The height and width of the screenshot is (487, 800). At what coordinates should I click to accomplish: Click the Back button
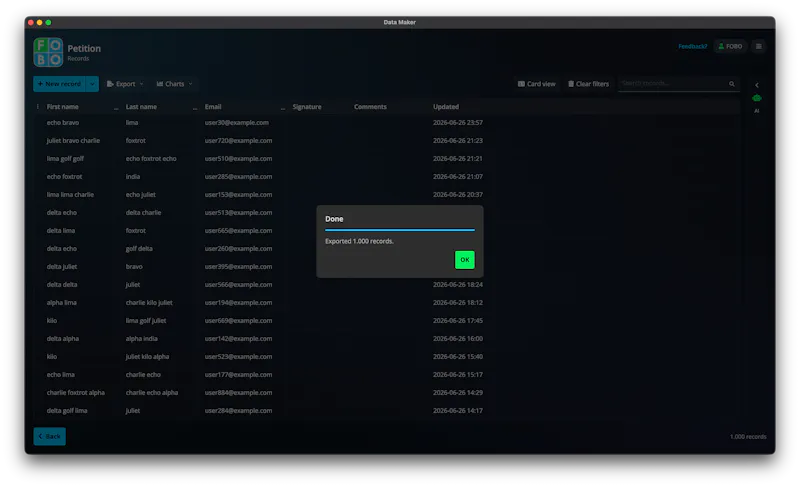[x=49, y=437]
